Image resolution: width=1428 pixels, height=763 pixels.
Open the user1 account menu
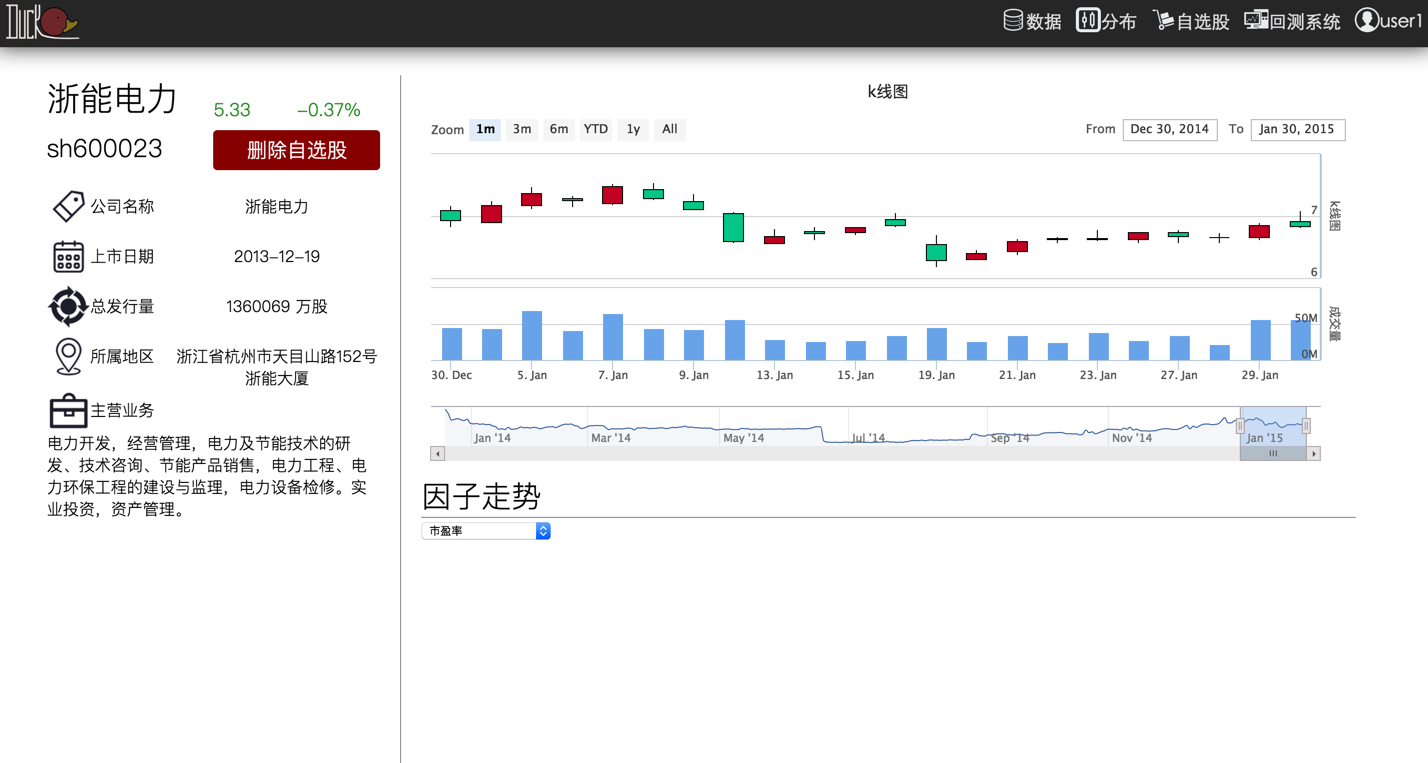click(1388, 21)
